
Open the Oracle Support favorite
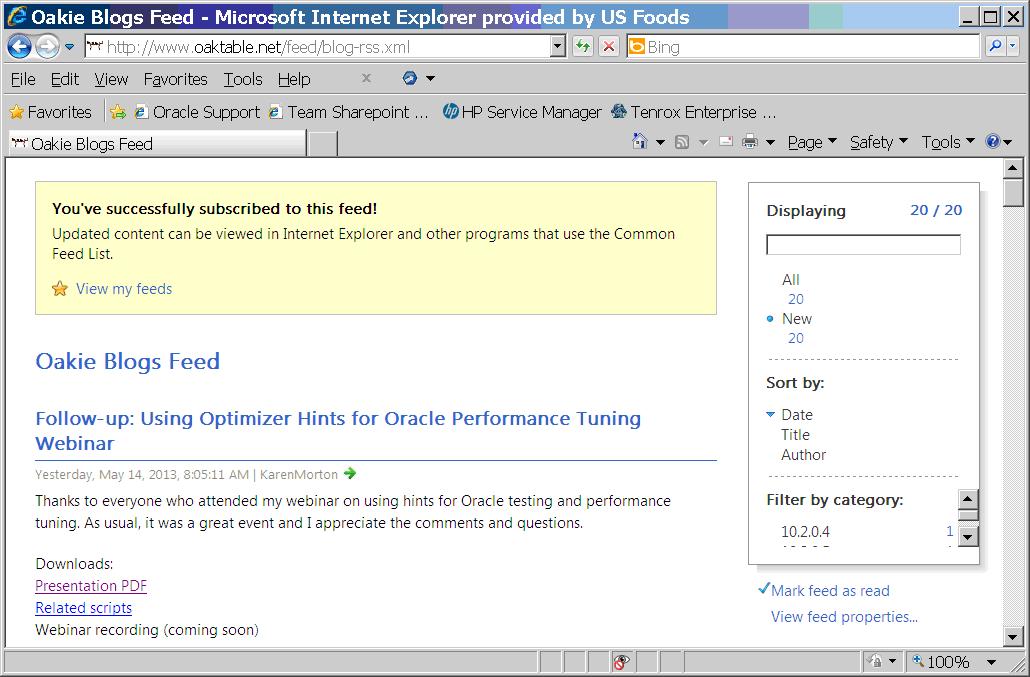pyautogui.click(x=197, y=112)
